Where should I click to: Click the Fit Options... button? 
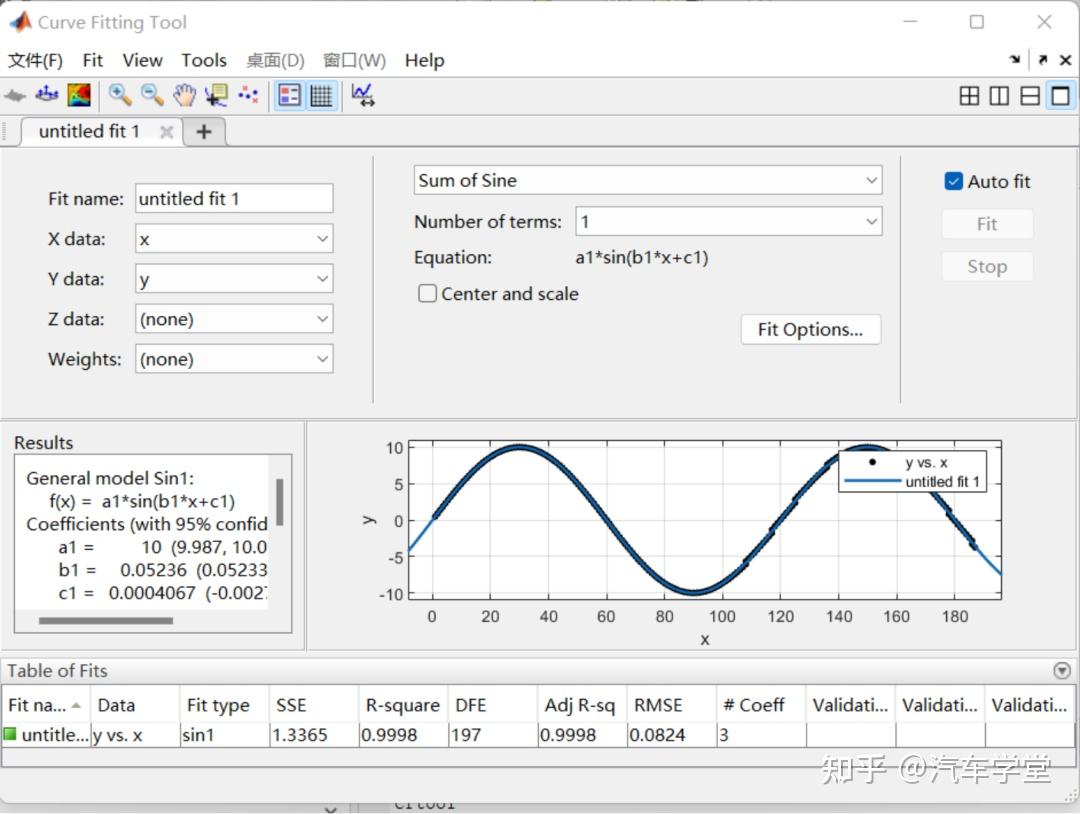pyautogui.click(x=810, y=329)
